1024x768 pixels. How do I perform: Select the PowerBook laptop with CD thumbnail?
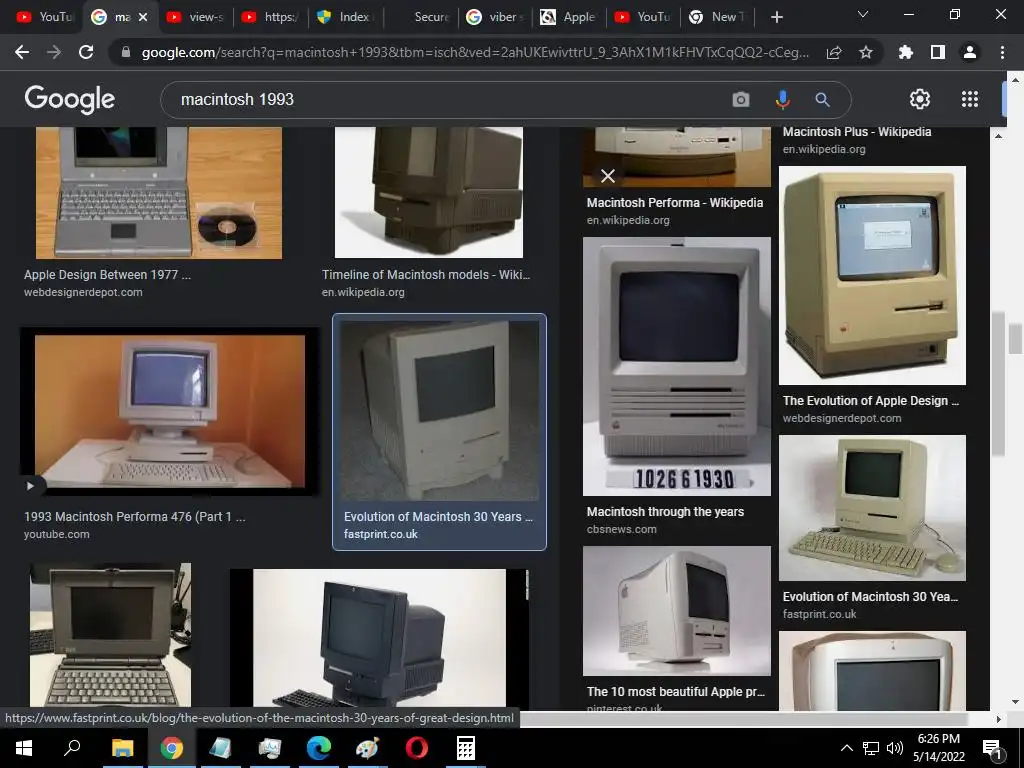pyautogui.click(x=159, y=193)
